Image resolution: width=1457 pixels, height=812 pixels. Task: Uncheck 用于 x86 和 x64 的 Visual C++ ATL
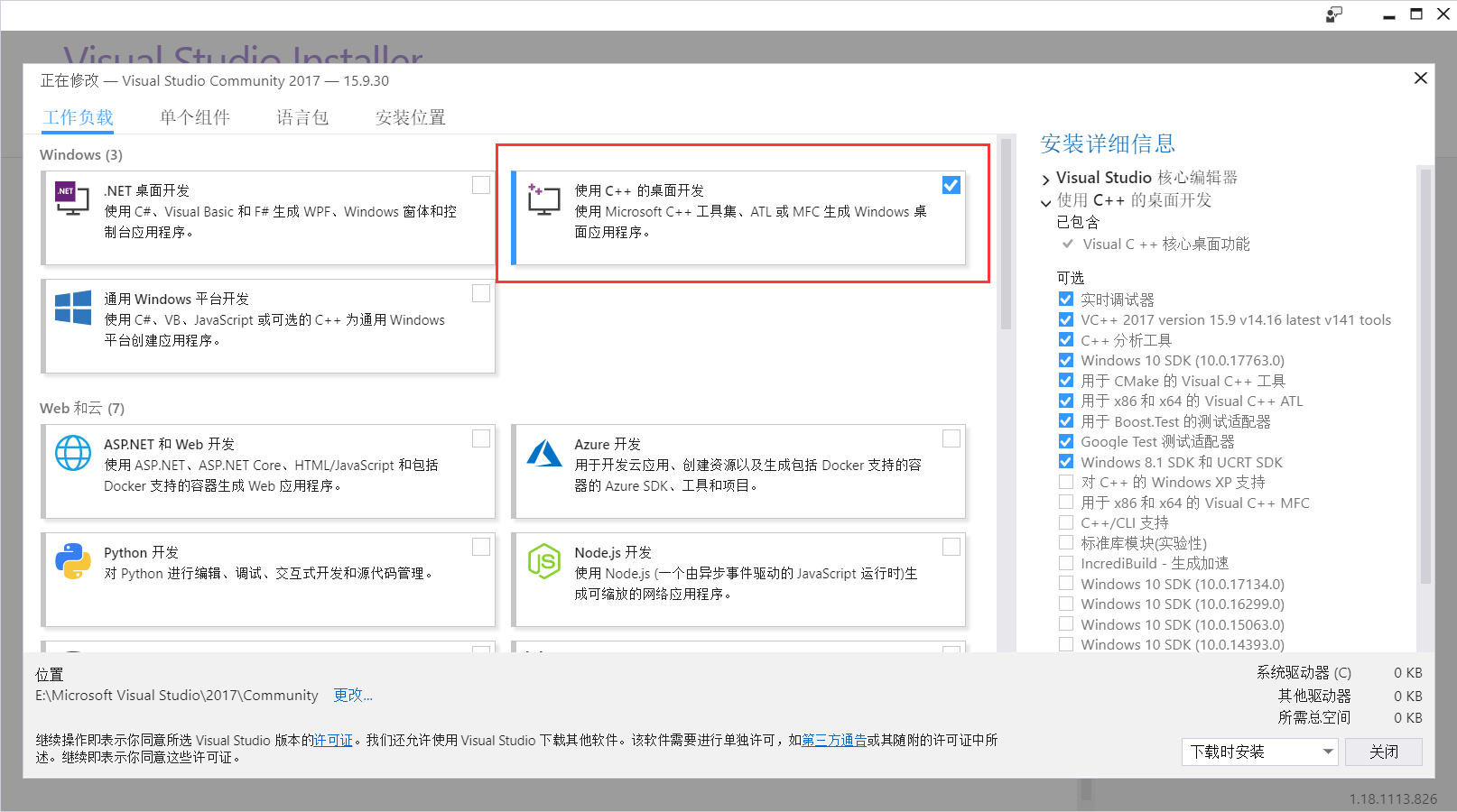tap(1066, 401)
